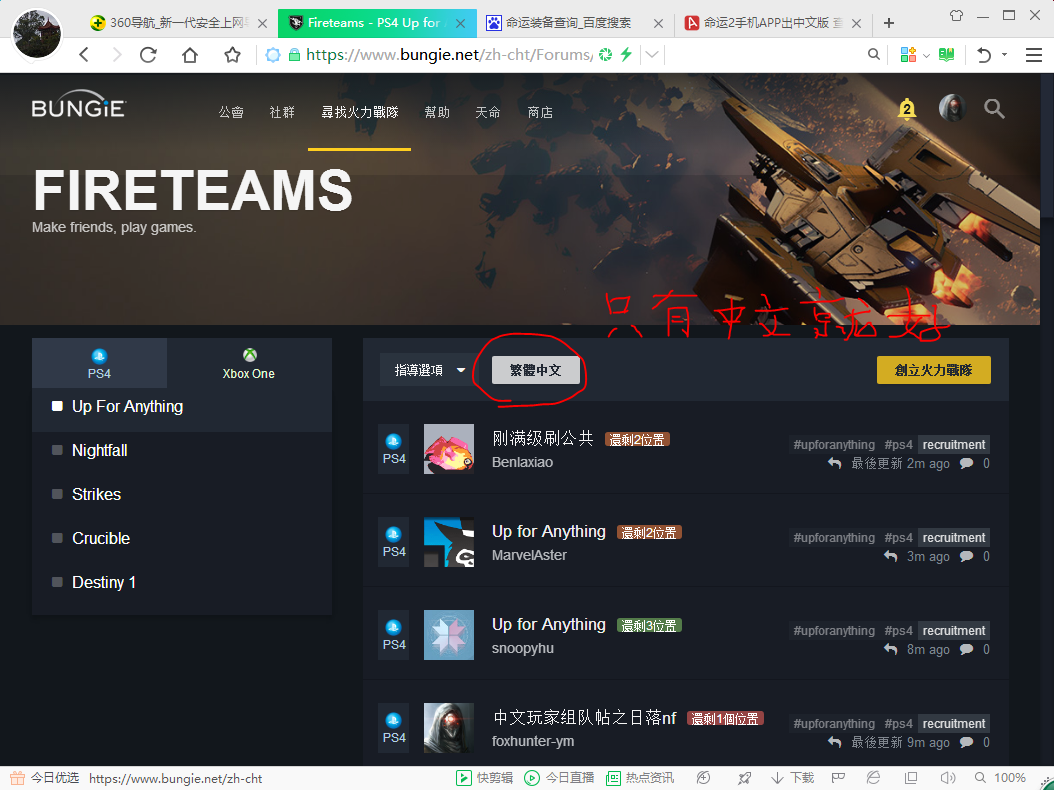Expand the undo icon dropdown arrow
Image resolution: width=1054 pixels, height=790 pixels.
[1004, 54]
